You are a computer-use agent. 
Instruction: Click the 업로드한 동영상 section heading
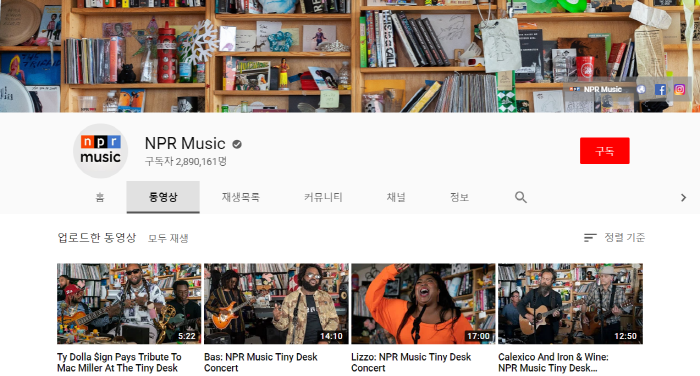(x=97, y=238)
